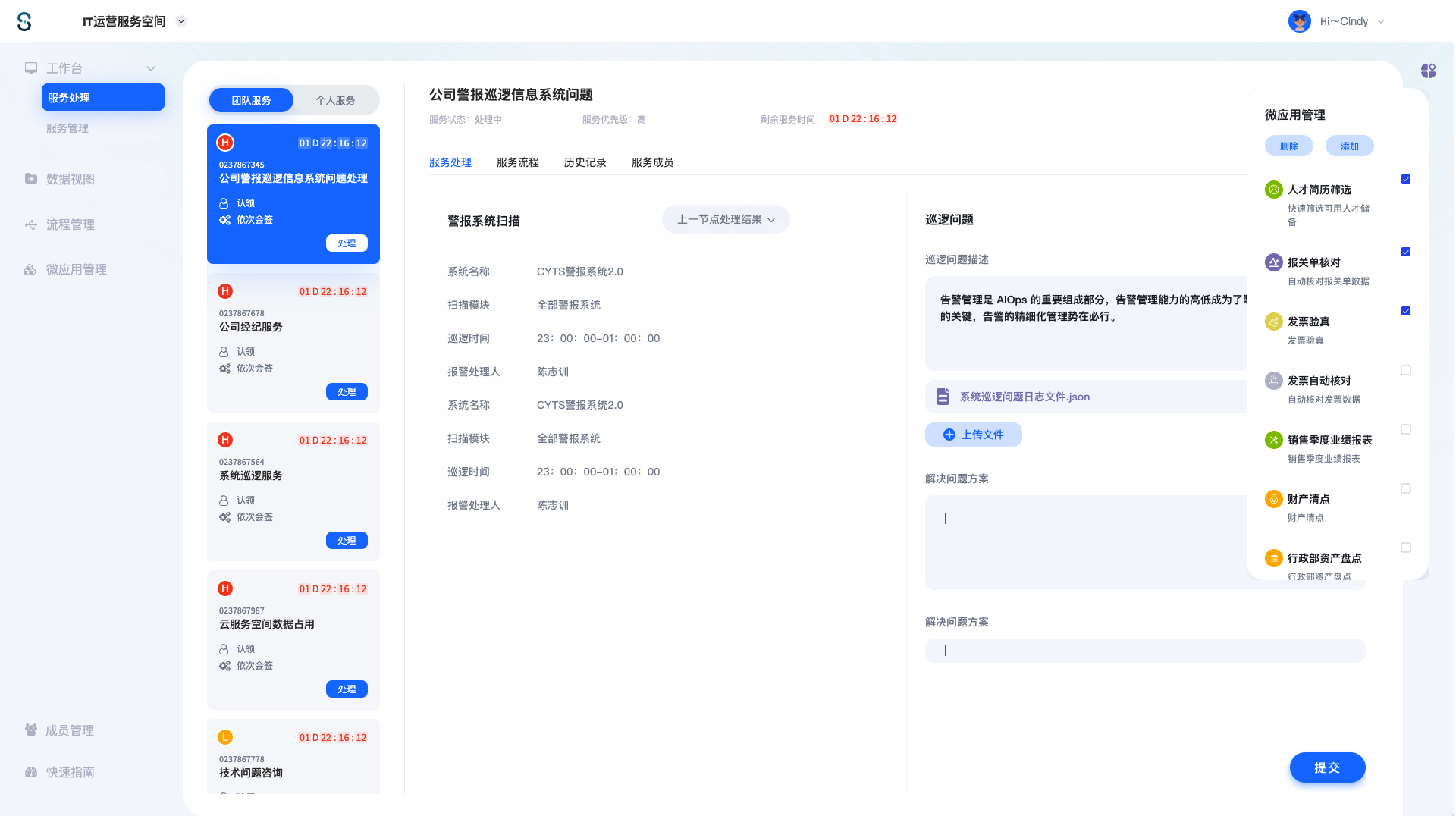
Task: Click the 上传文件 upload button
Action: (x=973, y=435)
